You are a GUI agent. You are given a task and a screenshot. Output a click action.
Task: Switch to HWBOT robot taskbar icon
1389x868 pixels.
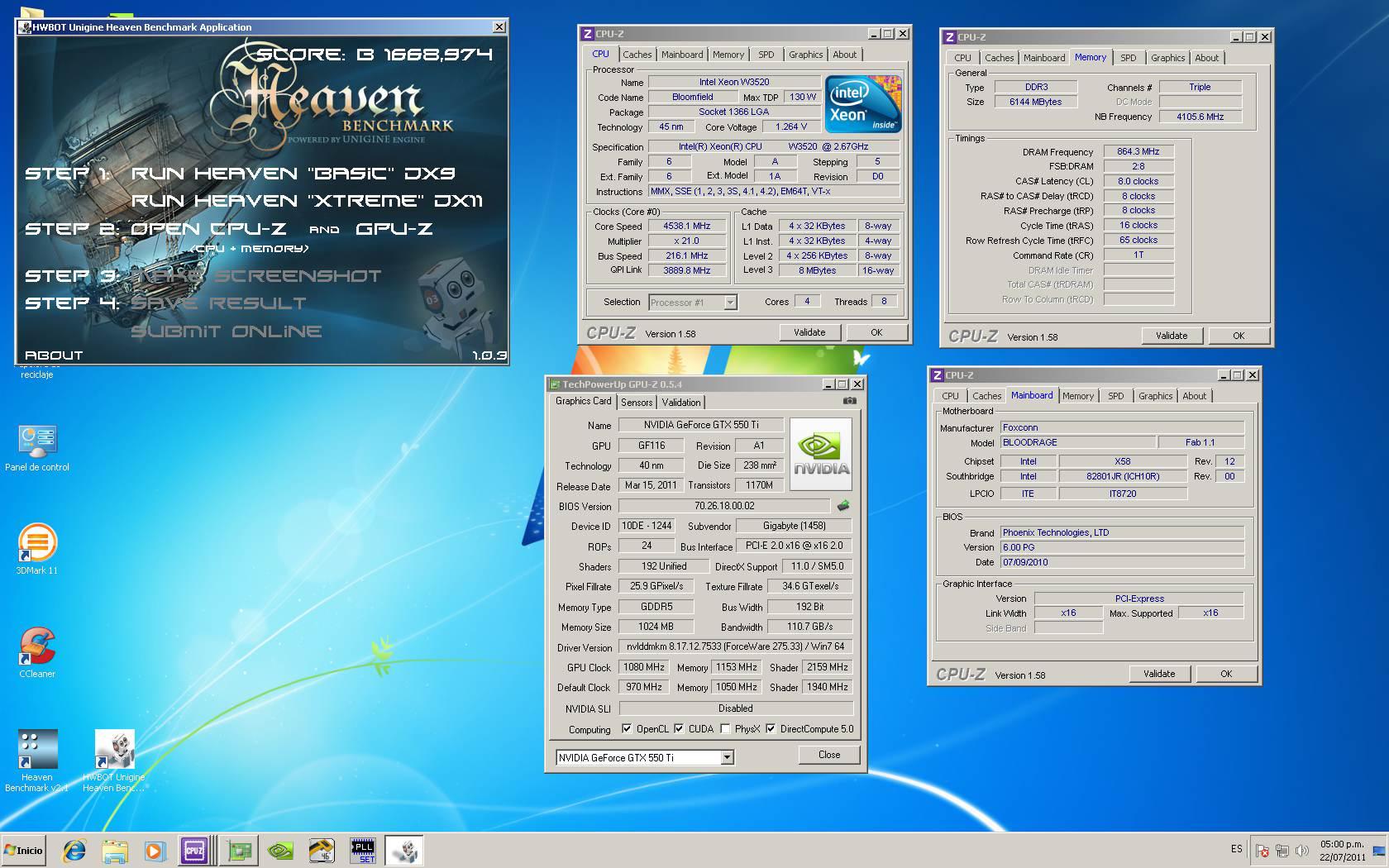(404, 850)
